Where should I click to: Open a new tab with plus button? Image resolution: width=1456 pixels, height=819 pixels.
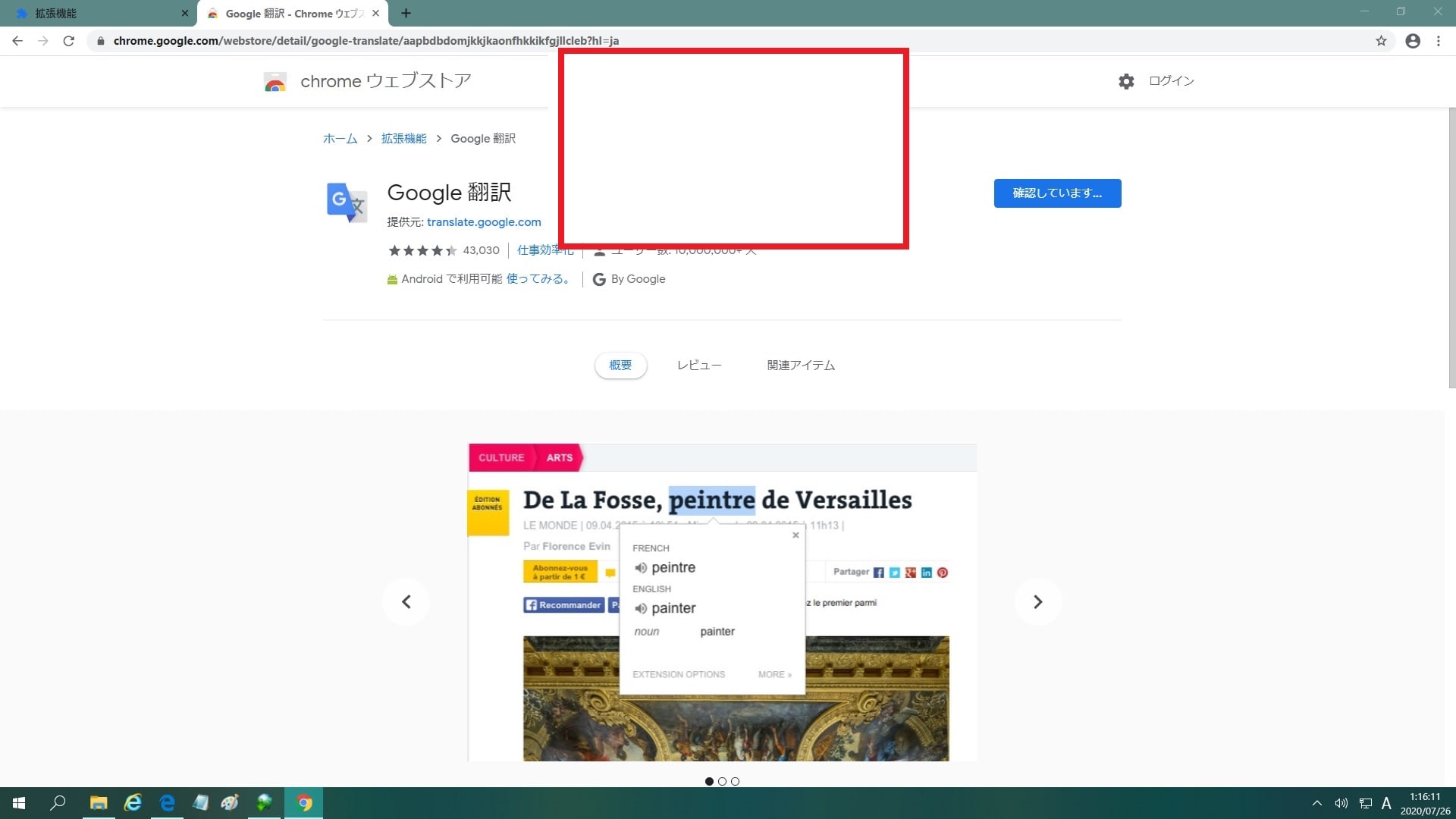click(406, 13)
